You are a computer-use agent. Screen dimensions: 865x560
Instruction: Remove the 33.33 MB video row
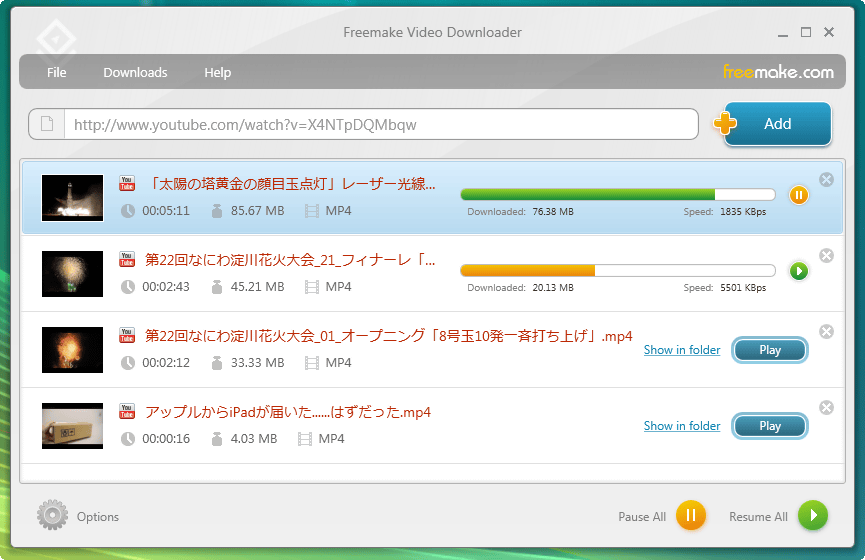coord(826,332)
